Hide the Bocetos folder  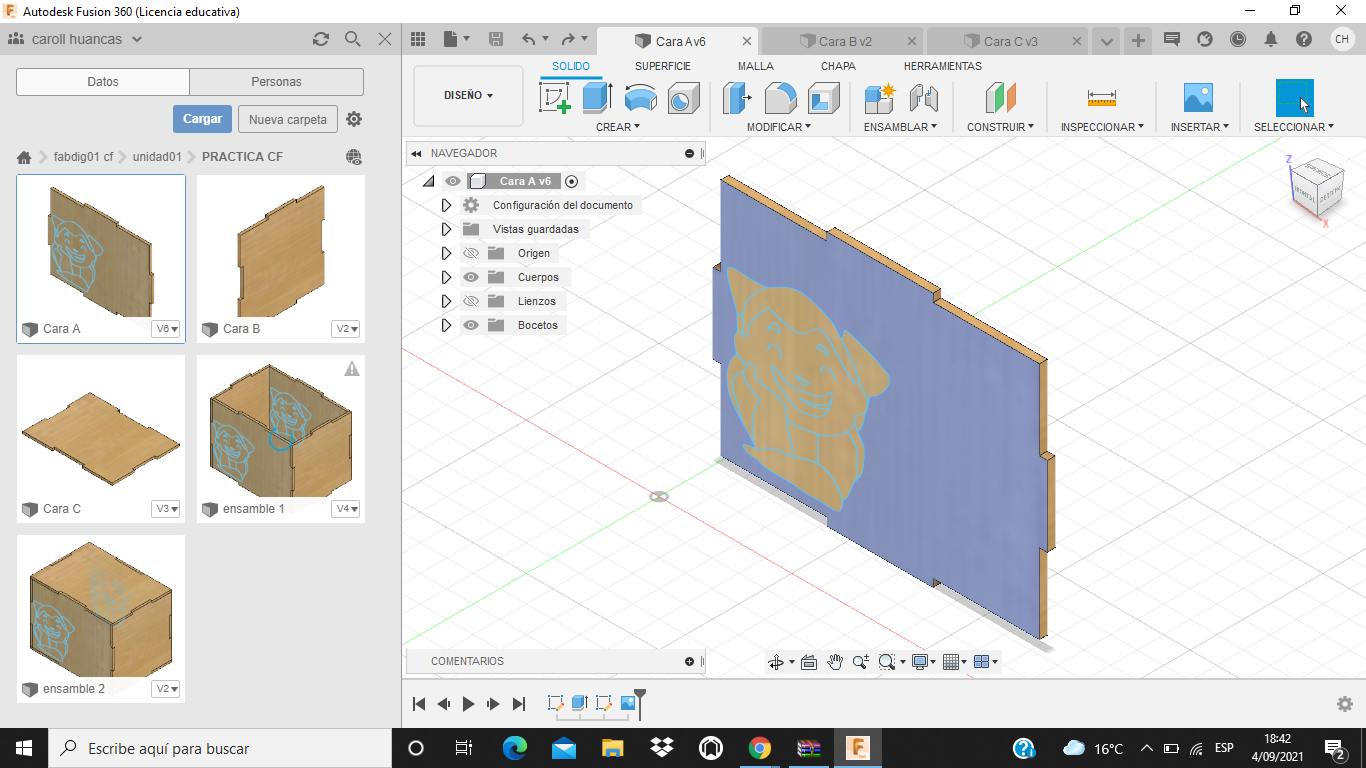click(x=471, y=325)
